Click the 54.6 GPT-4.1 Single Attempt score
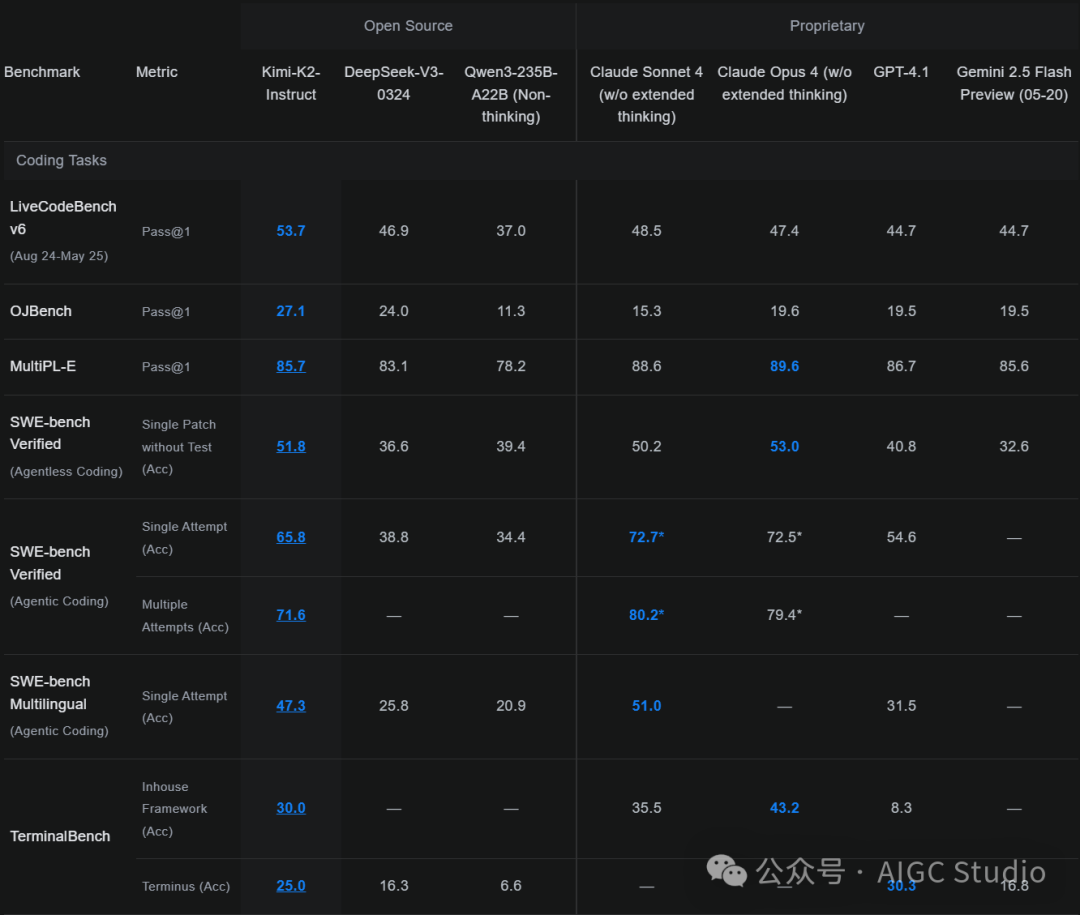This screenshot has width=1080, height=915. [901, 537]
